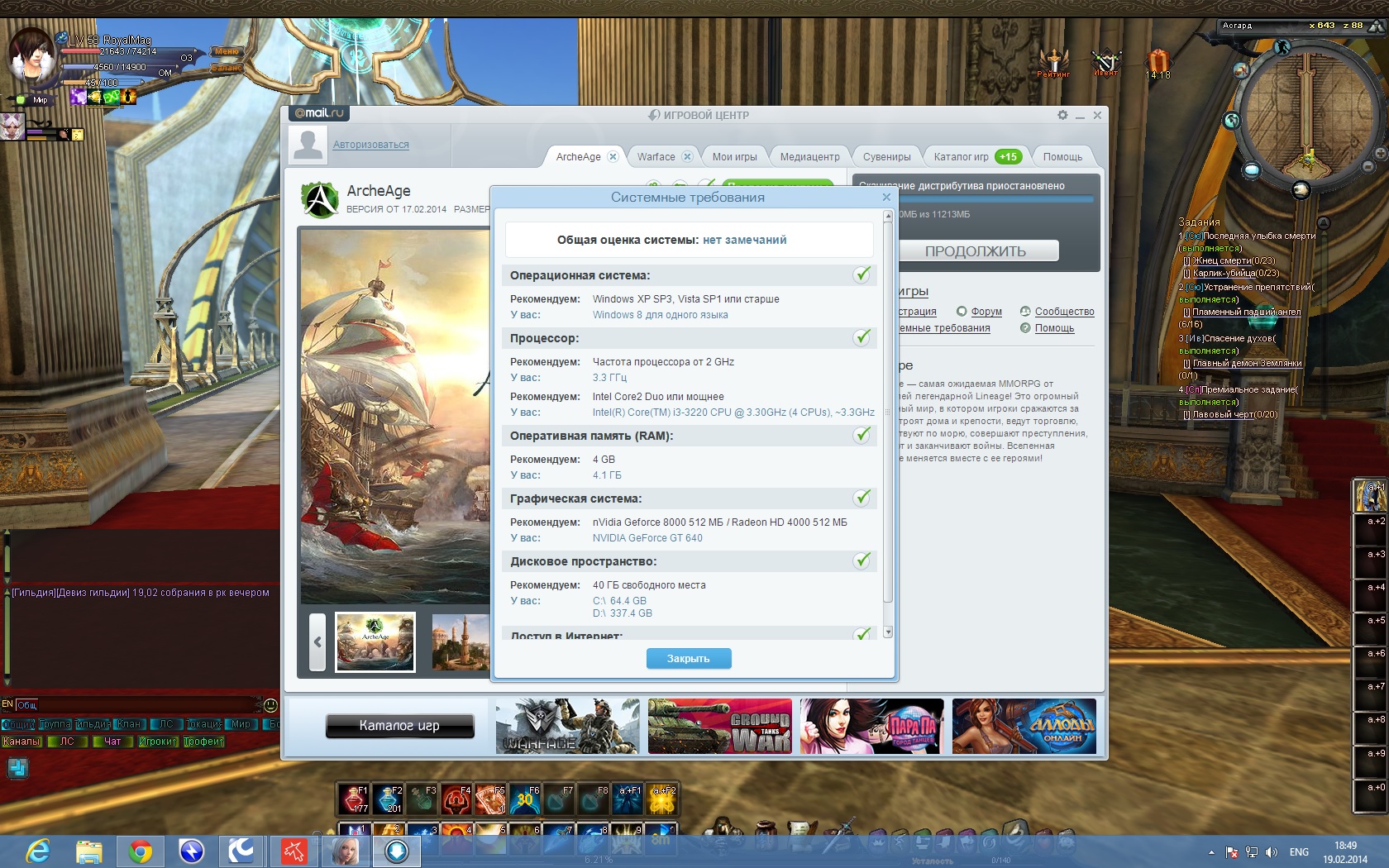Open Game Center settings gear
Screen dimensions: 1389x868
coord(1062,115)
